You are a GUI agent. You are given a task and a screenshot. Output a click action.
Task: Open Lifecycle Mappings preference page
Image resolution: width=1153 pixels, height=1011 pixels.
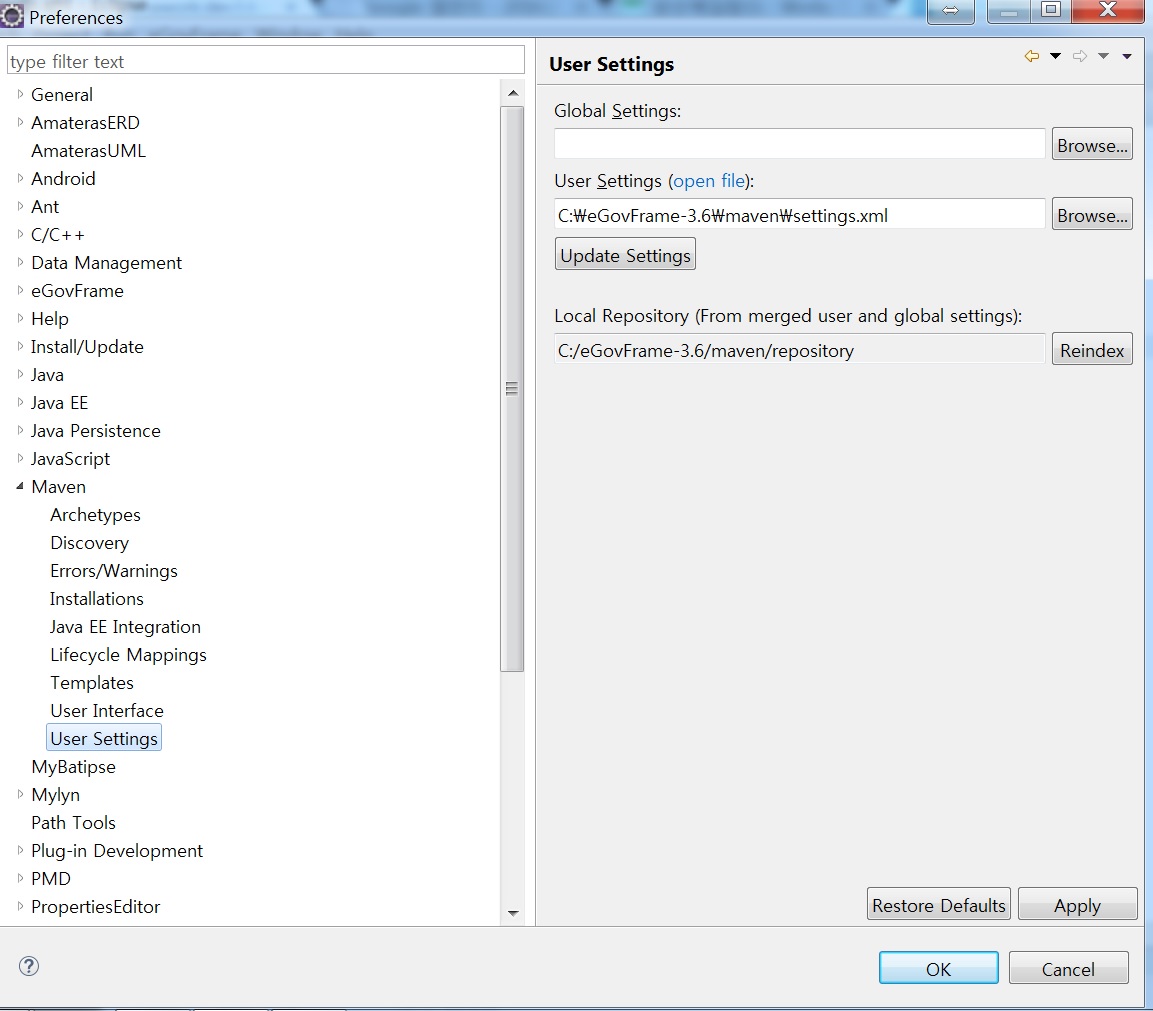tap(128, 655)
